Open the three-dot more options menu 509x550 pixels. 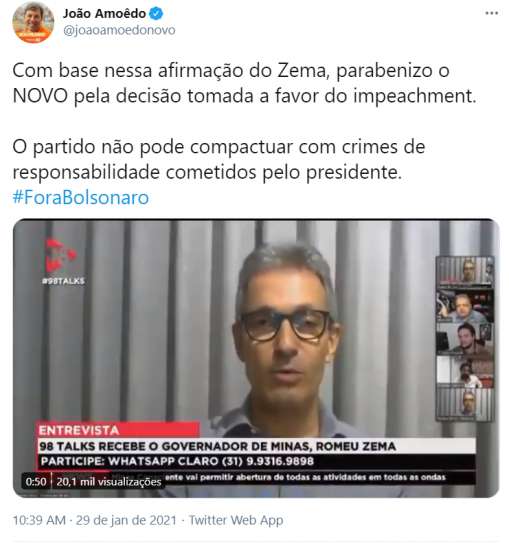[491, 13]
